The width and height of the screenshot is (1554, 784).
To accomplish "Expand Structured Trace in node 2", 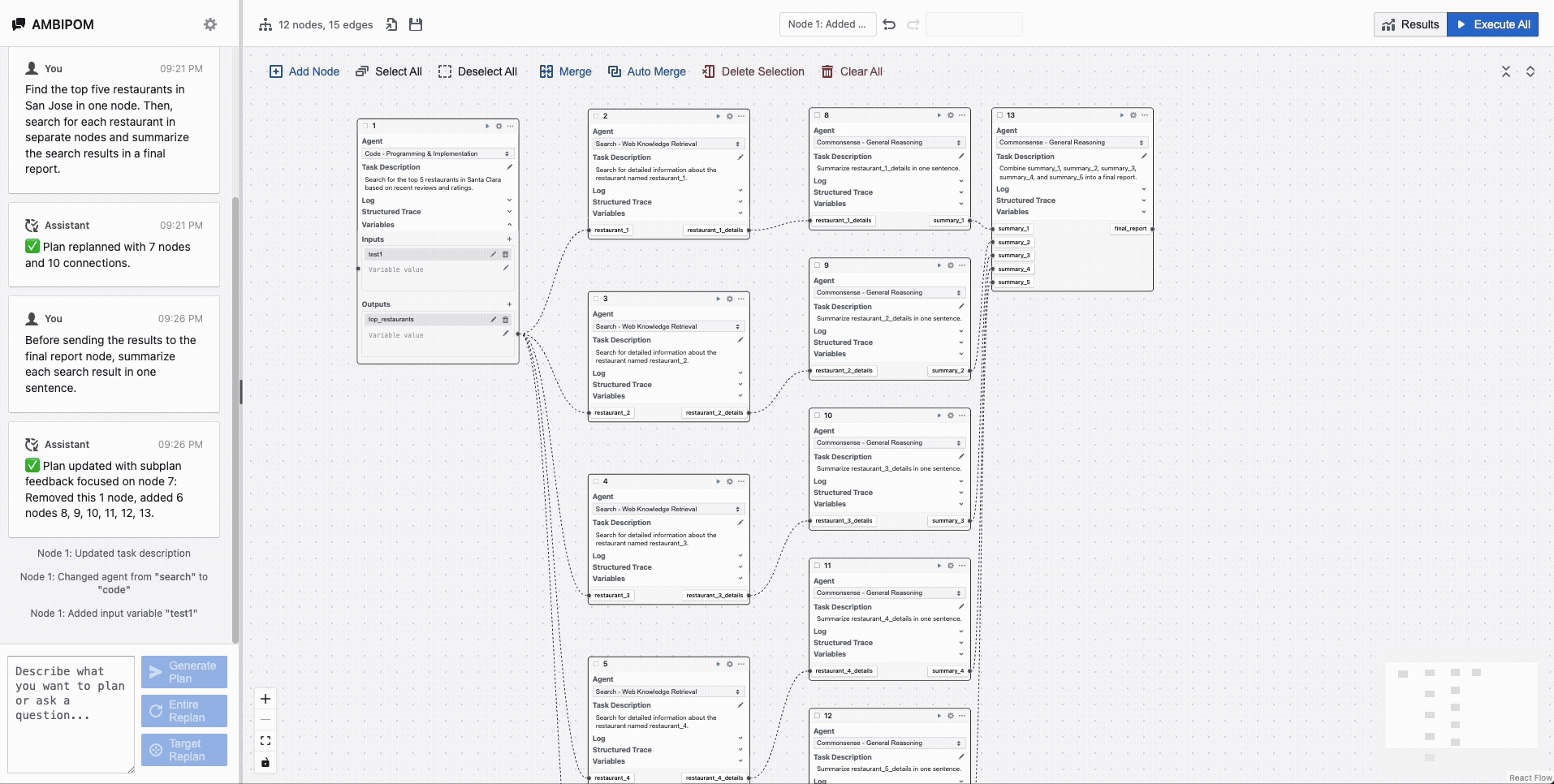I will [740, 202].
